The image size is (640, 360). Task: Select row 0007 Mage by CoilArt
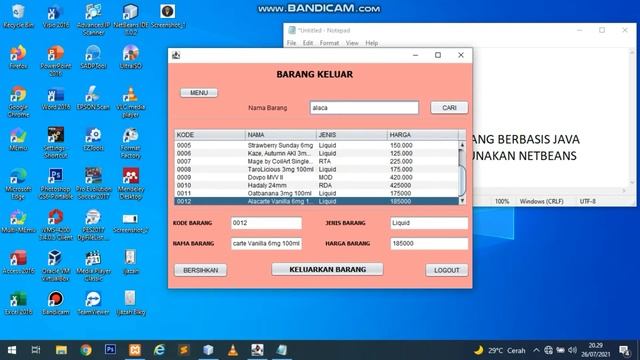tap(316, 161)
